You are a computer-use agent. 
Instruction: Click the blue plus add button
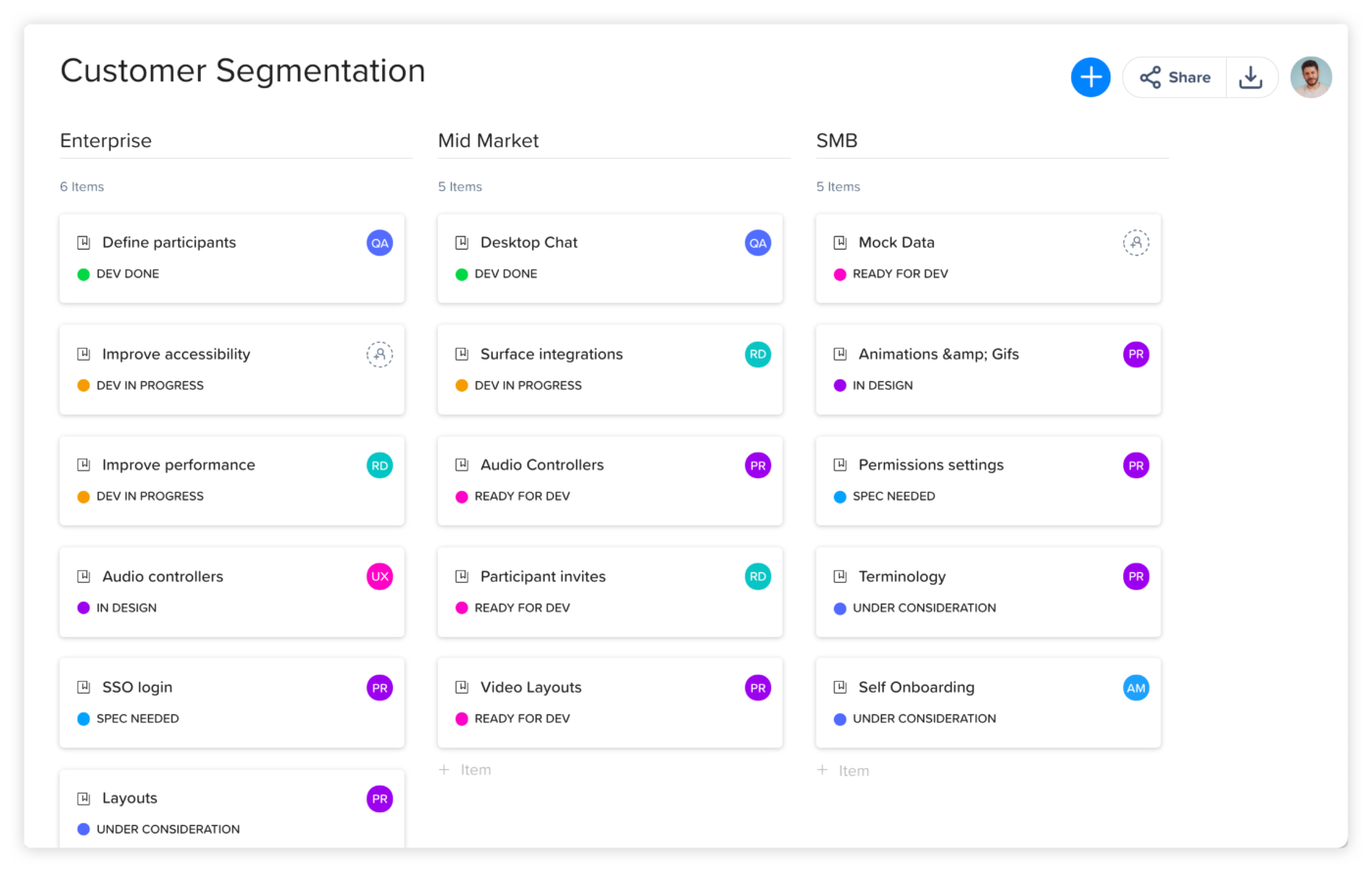click(1090, 77)
